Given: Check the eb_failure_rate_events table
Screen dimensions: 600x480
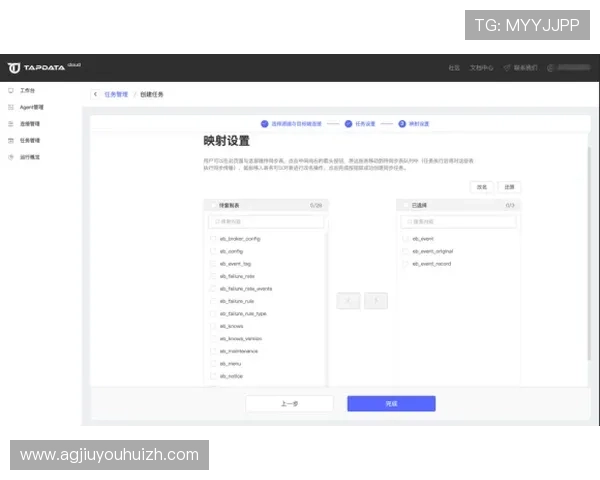Looking at the screenshot, I should (x=213, y=289).
